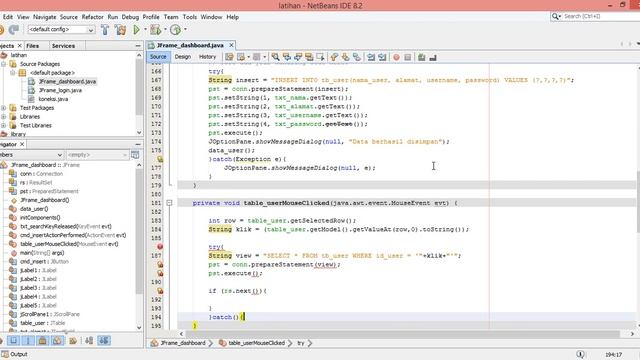Select data_user() in Navigator members list
Image resolution: width=640 pixels, height=360 pixels.
pos(34,209)
